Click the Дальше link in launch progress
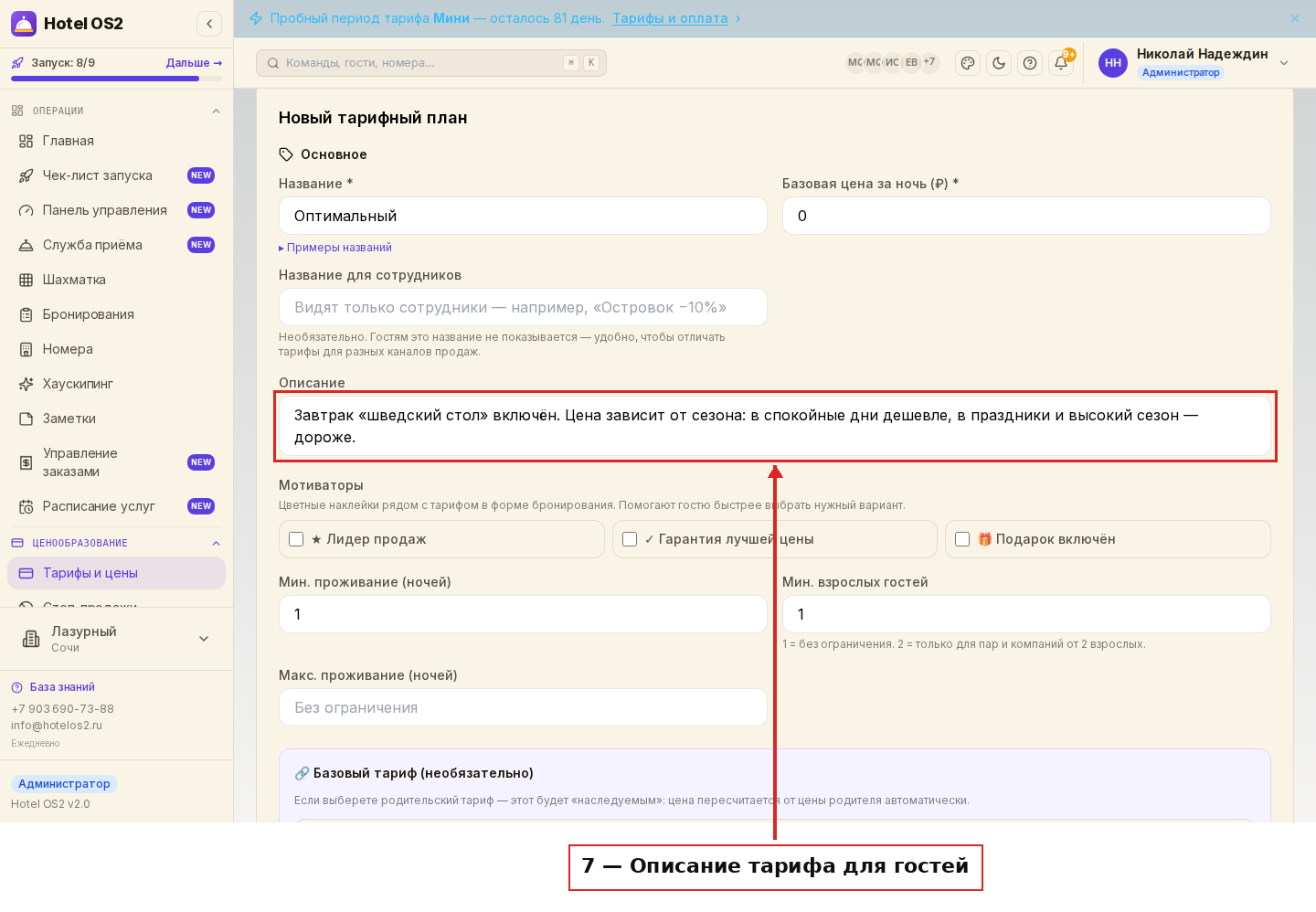The width and height of the screenshot is (1316, 912). point(194,63)
